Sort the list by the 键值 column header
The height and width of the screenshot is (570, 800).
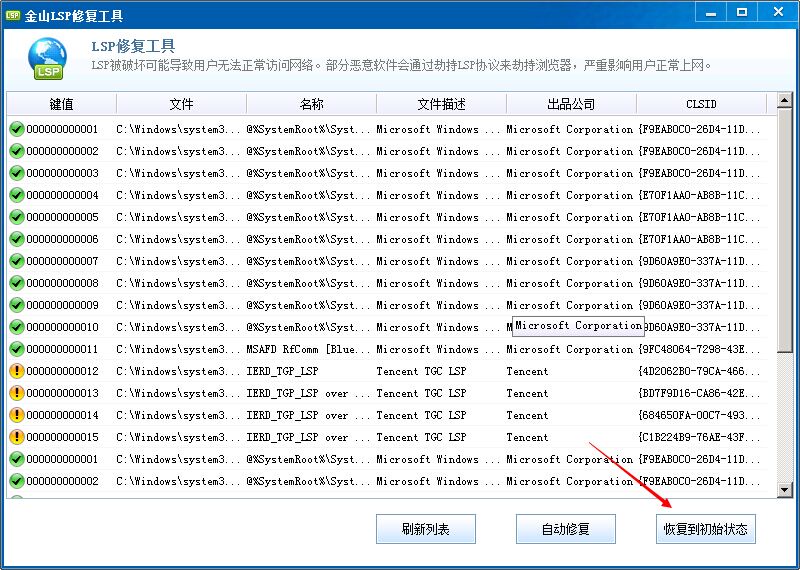pyautogui.click(x=62, y=104)
